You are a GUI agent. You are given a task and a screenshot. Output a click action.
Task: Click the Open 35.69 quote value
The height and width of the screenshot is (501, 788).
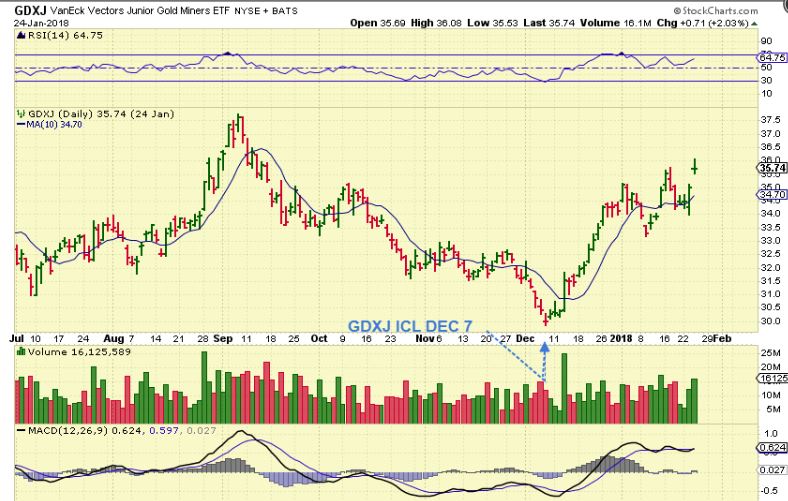[377, 23]
